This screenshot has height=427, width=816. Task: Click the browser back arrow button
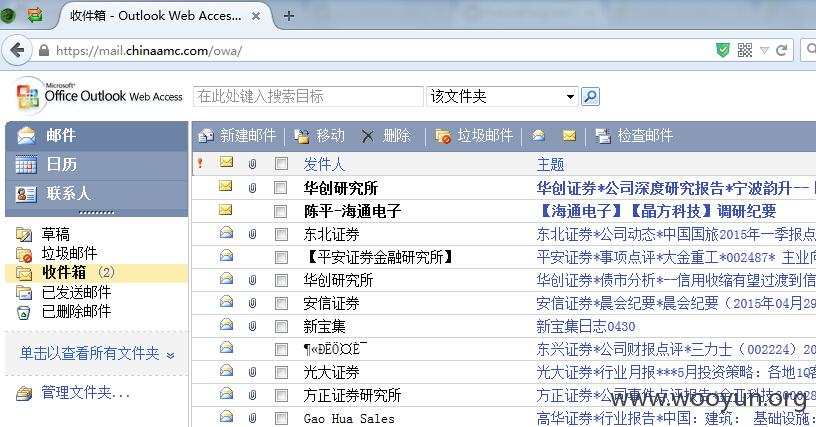(x=17, y=50)
